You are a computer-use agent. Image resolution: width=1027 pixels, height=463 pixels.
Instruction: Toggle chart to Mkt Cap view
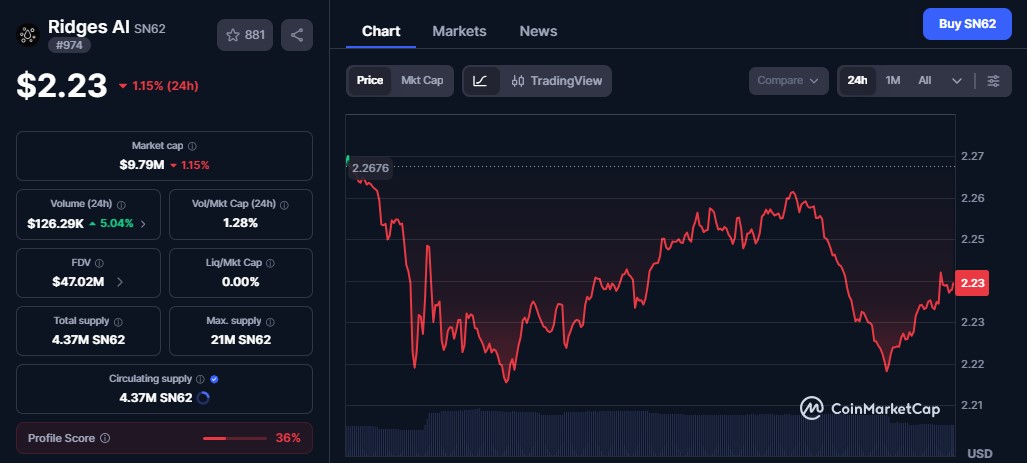422,81
